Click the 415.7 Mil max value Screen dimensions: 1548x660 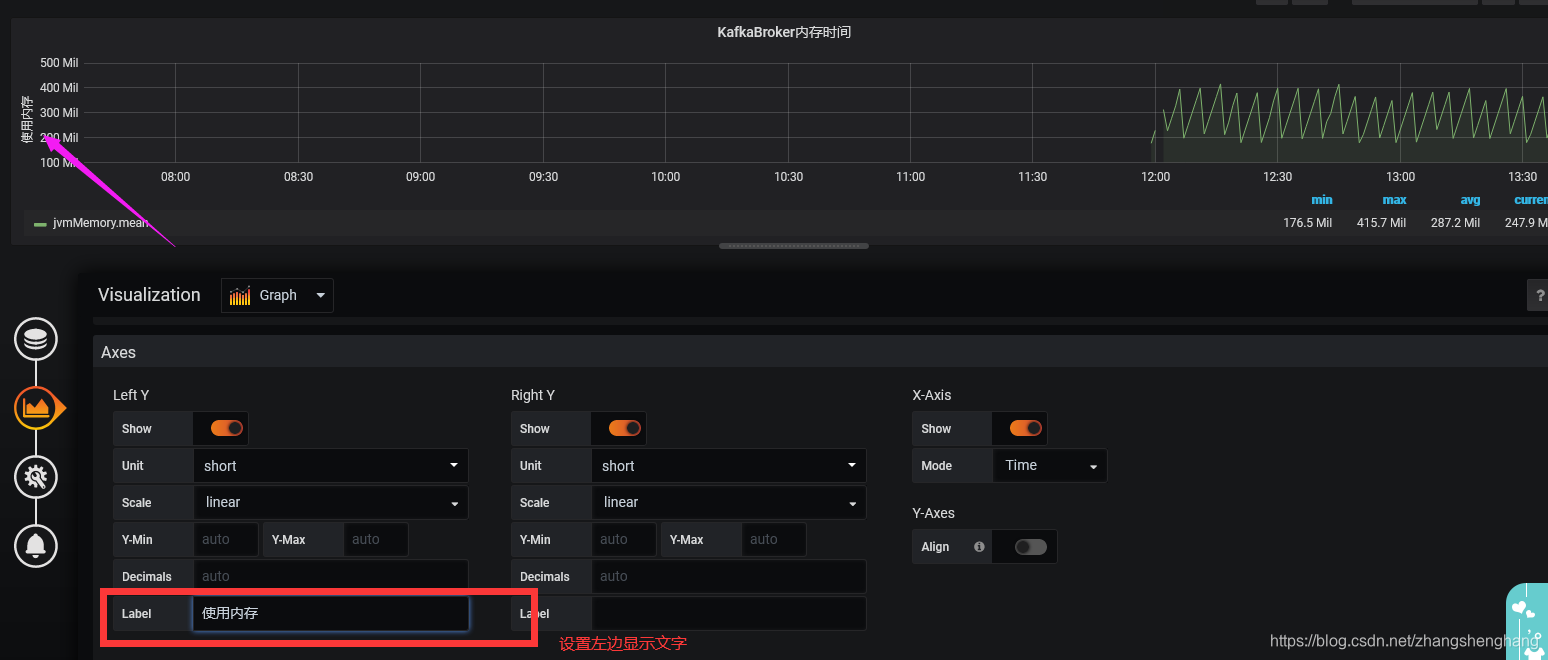pos(1381,223)
